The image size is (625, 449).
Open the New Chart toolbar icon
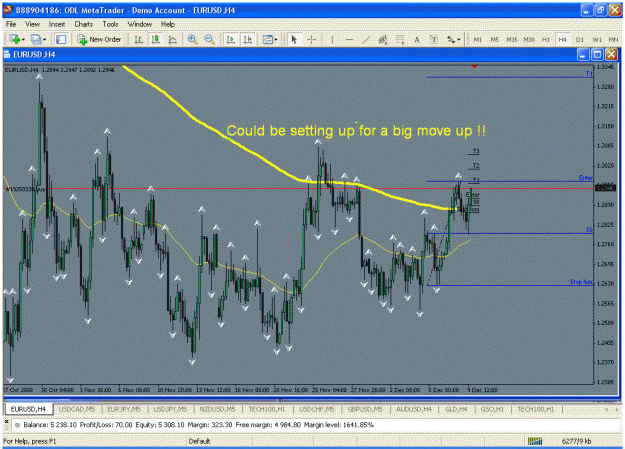click(15, 39)
